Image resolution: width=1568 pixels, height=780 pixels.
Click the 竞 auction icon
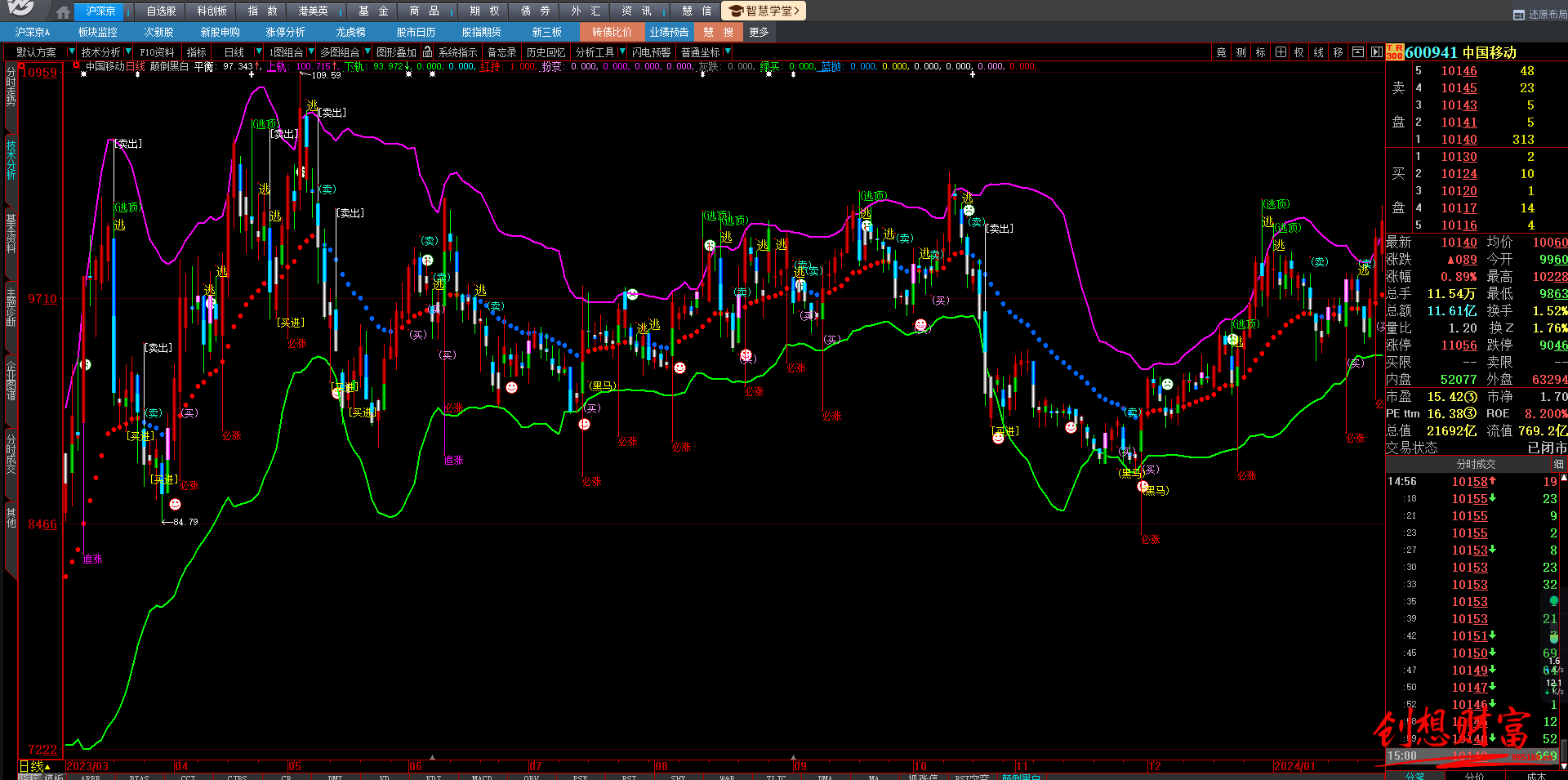coord(1221,52)
